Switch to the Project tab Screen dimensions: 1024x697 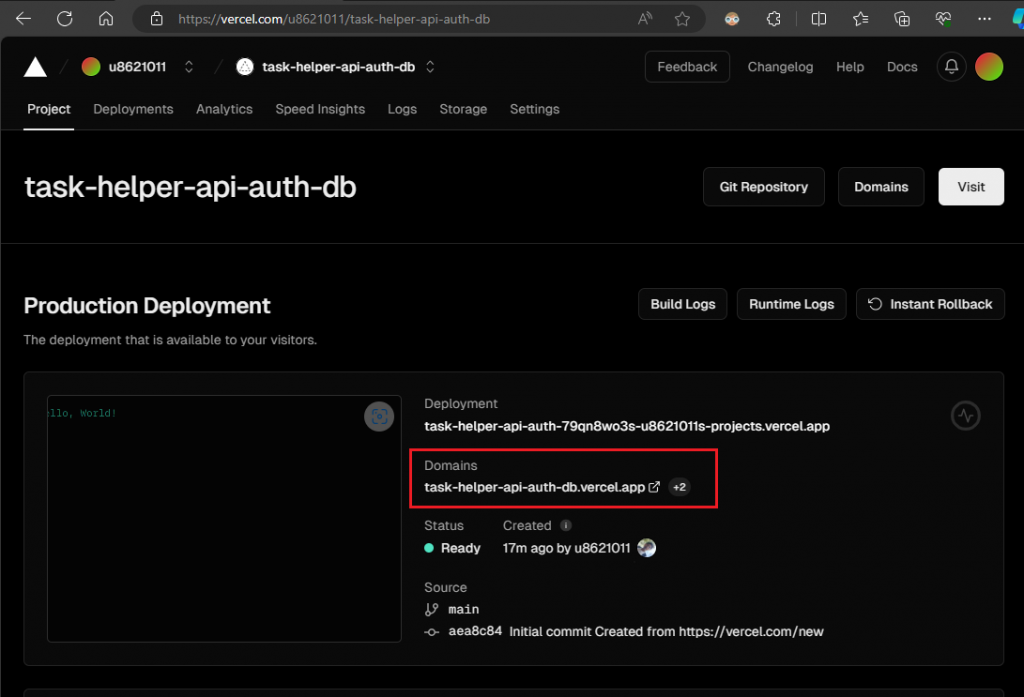click(49, 109)
